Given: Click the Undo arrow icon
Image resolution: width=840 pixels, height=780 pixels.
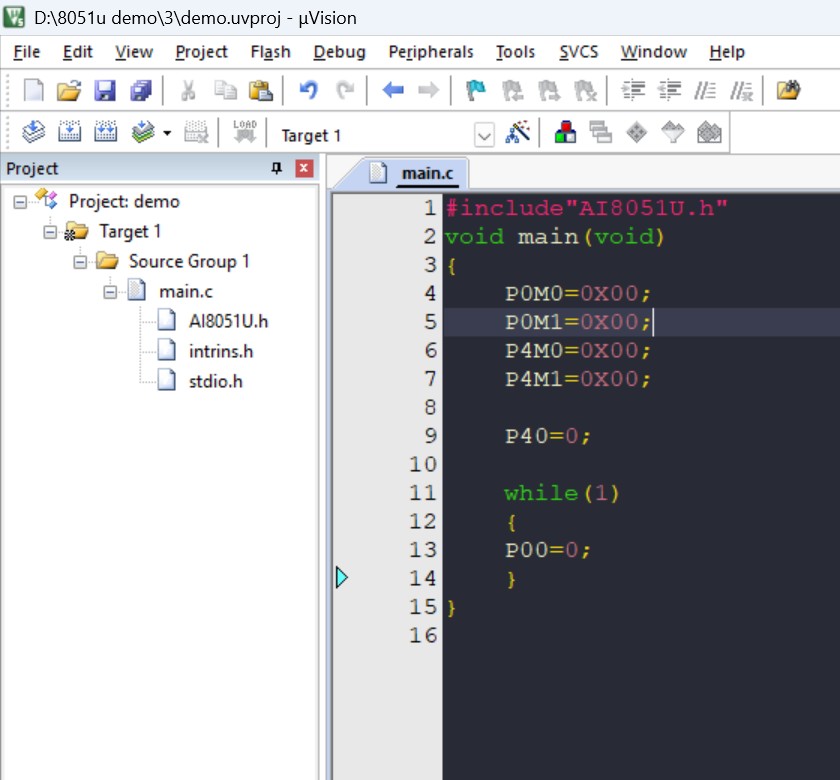Looking at the screenshot, I should click(308, 91).
